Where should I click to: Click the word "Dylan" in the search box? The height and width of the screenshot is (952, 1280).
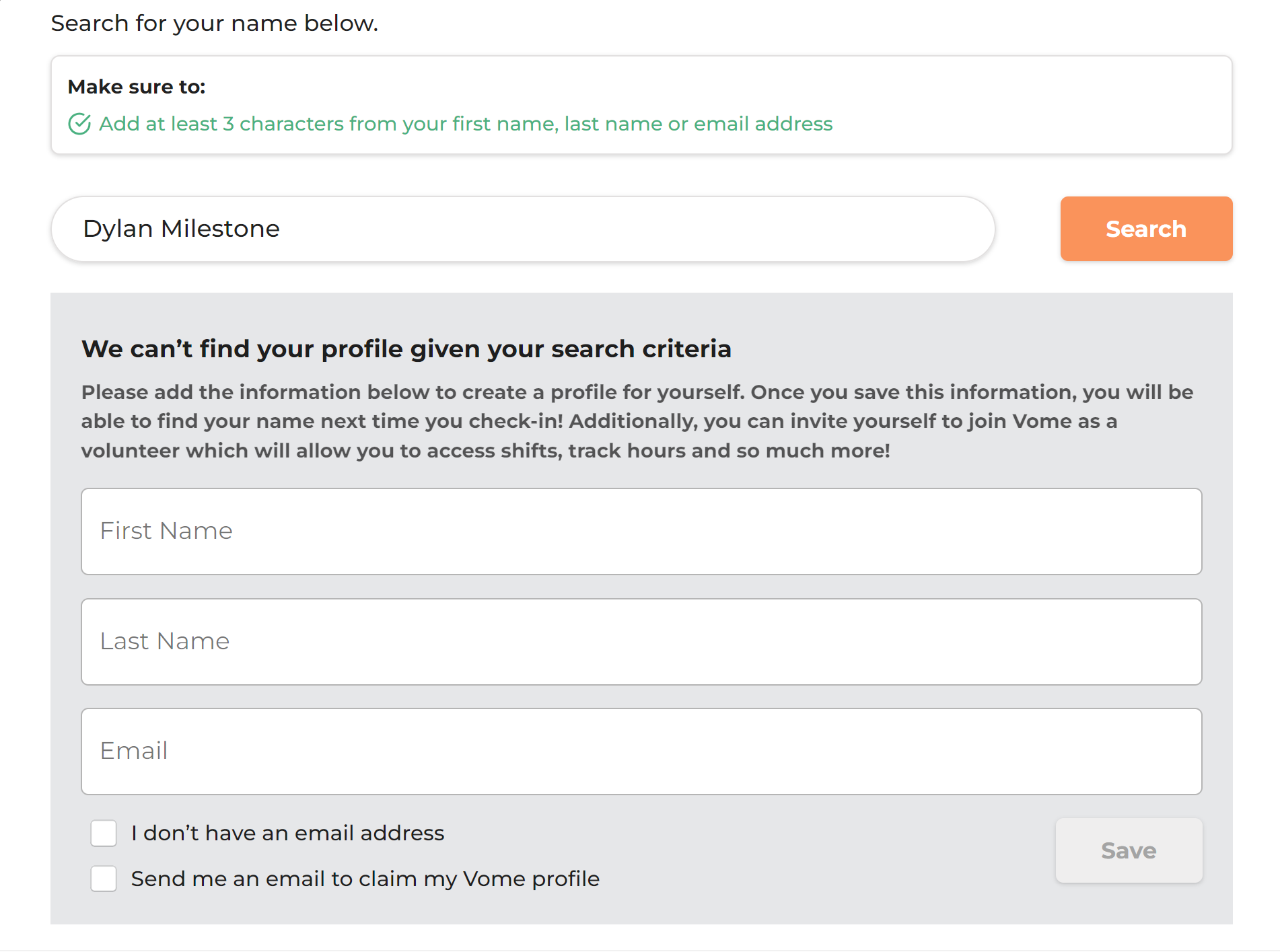118,229
